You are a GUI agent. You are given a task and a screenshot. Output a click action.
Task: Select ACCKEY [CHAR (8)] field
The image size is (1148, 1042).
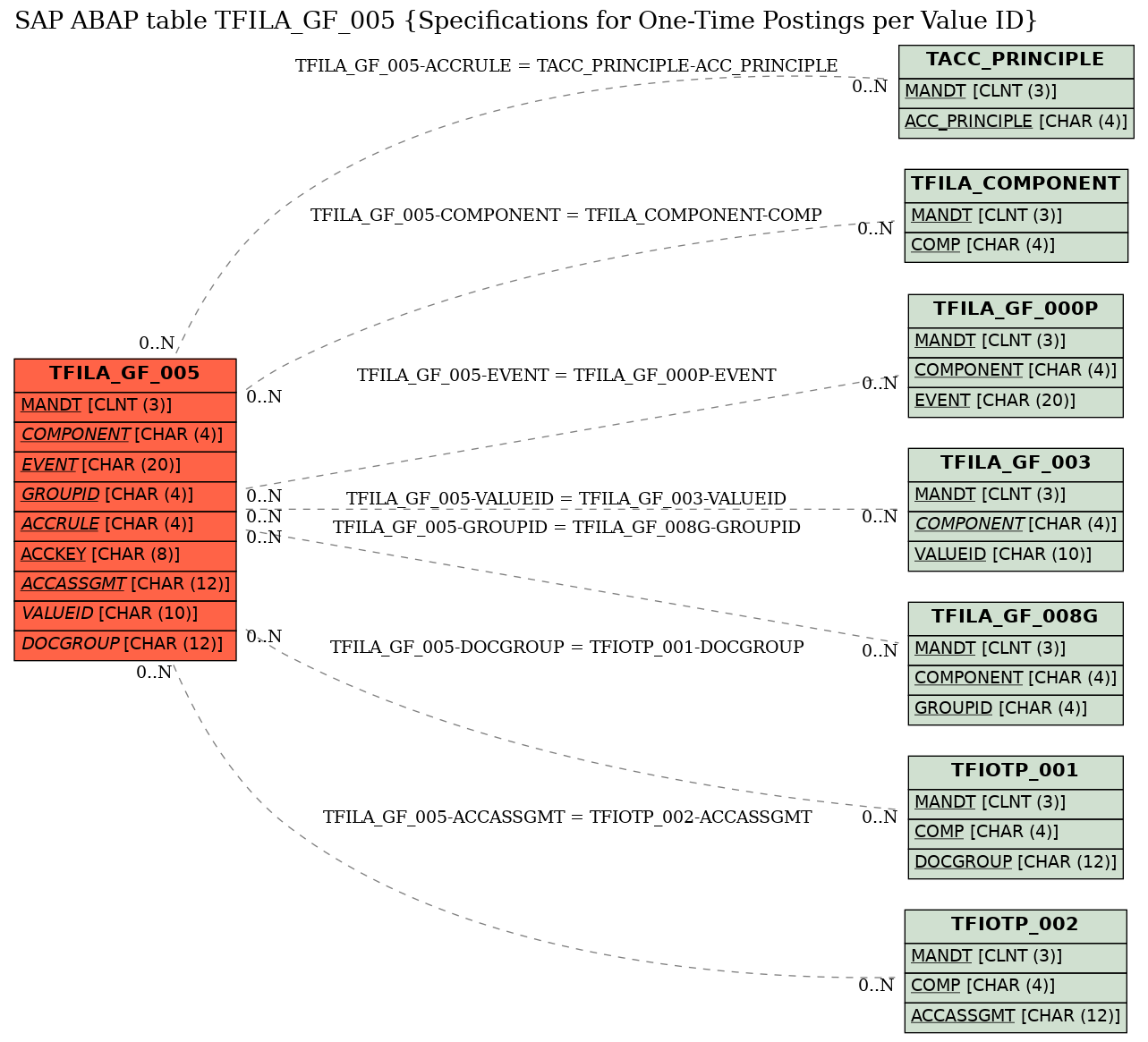click(125, 555)
